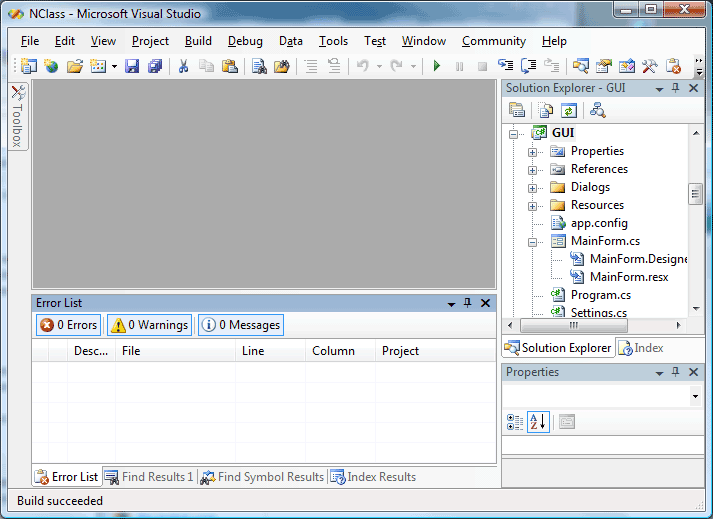Click the Paste clipboard icon

(x=230, y=66)
